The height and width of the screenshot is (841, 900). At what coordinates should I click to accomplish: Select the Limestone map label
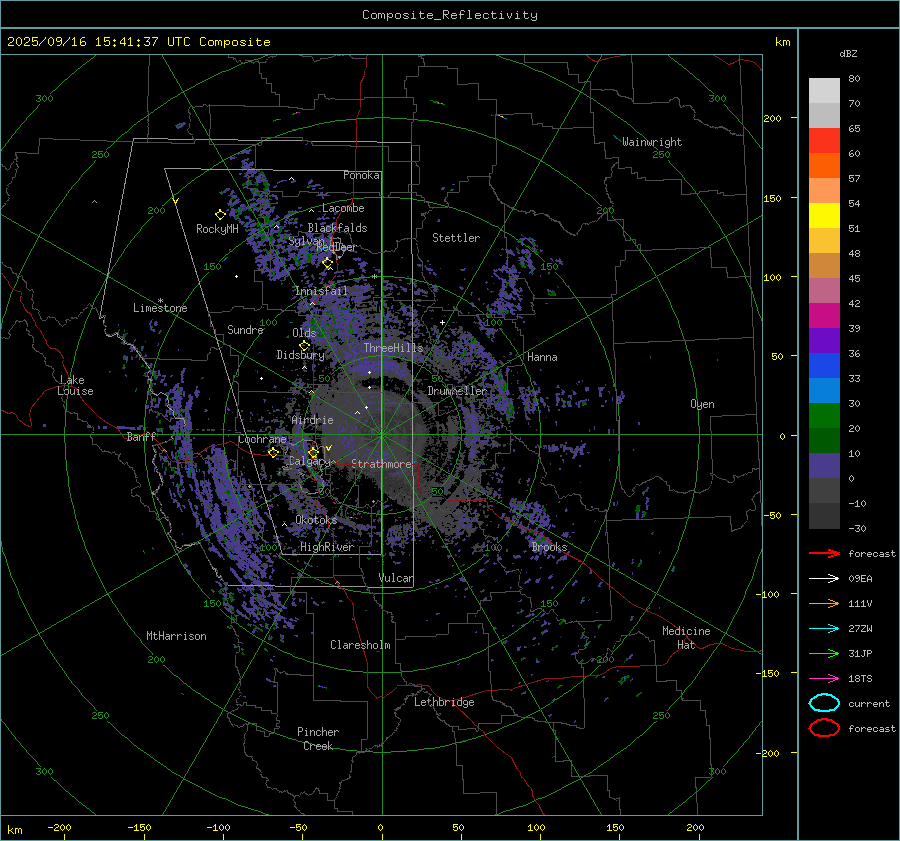point(160,308)
